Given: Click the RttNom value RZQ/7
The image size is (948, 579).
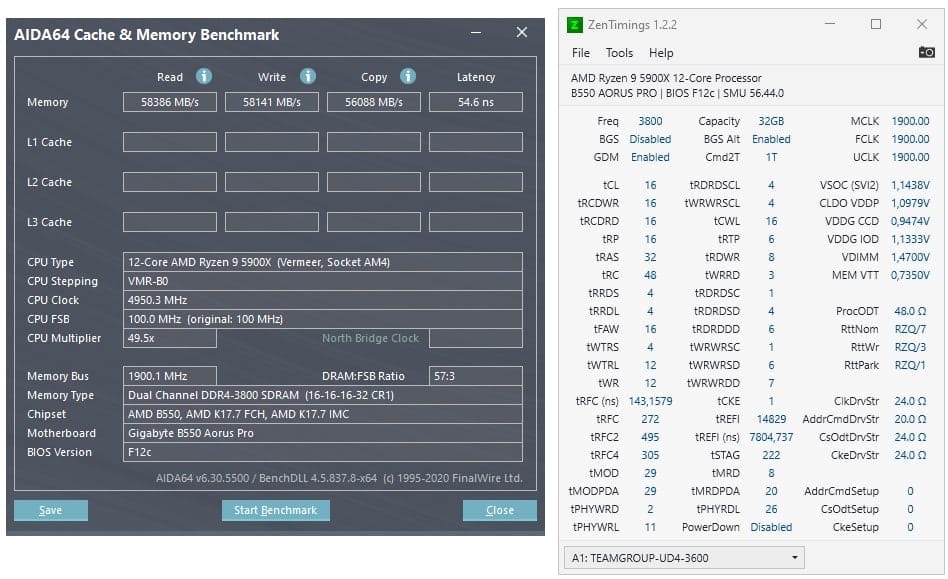Looking at the screenshot, I should [910, 329].
